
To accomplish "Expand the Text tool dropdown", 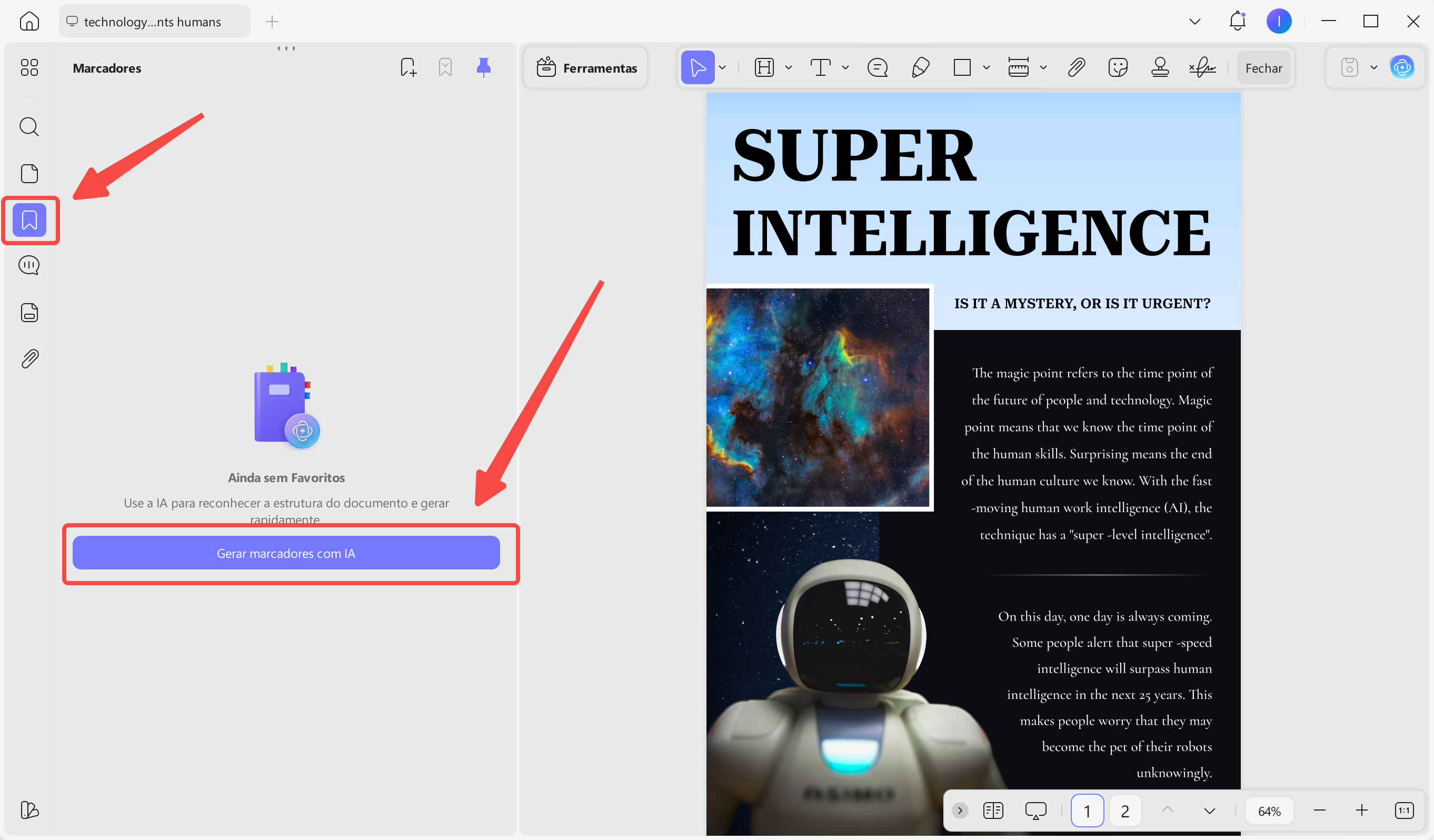I will (x=845, y=67).
